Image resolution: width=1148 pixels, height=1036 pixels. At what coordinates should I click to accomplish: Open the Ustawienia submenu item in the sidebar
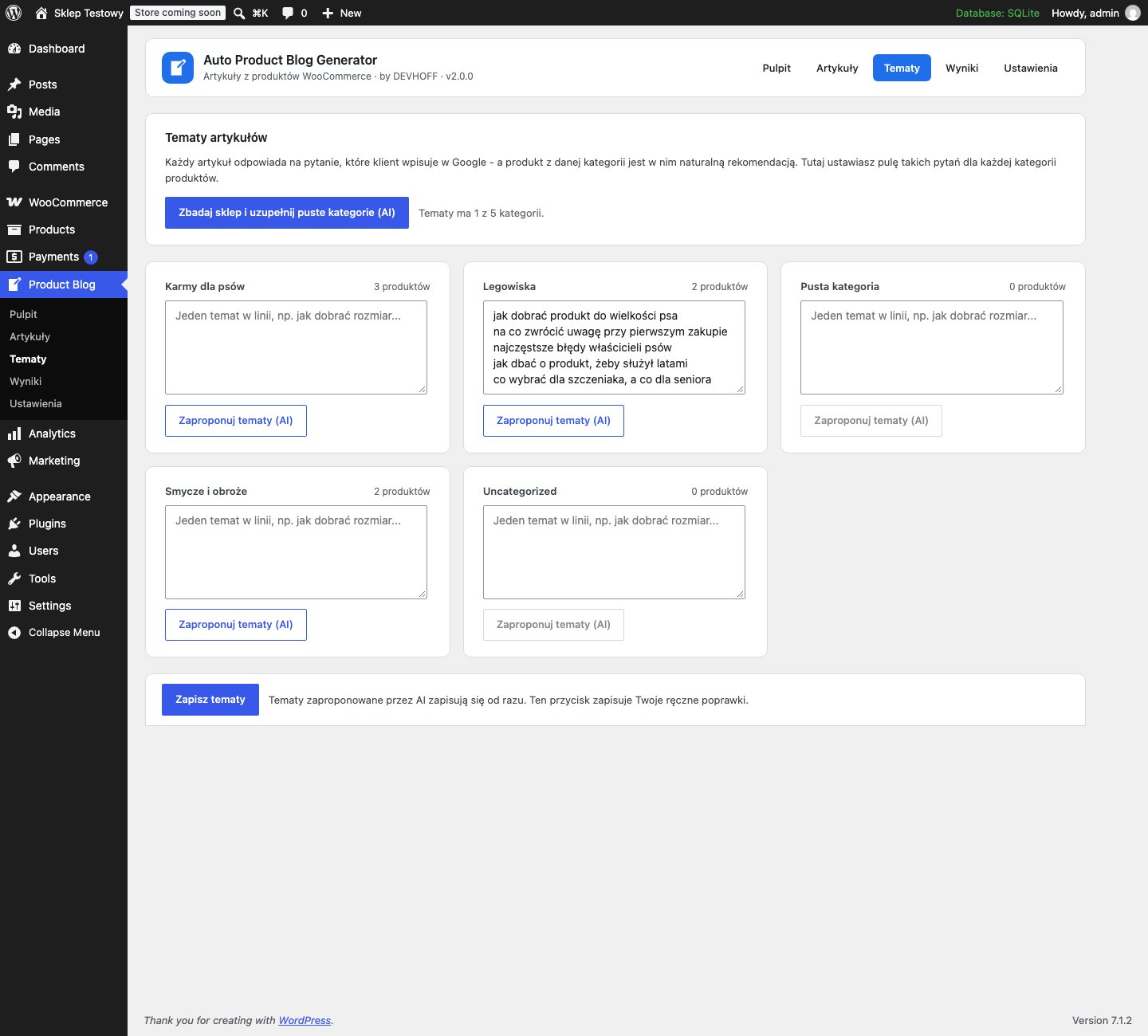[64, 403]
